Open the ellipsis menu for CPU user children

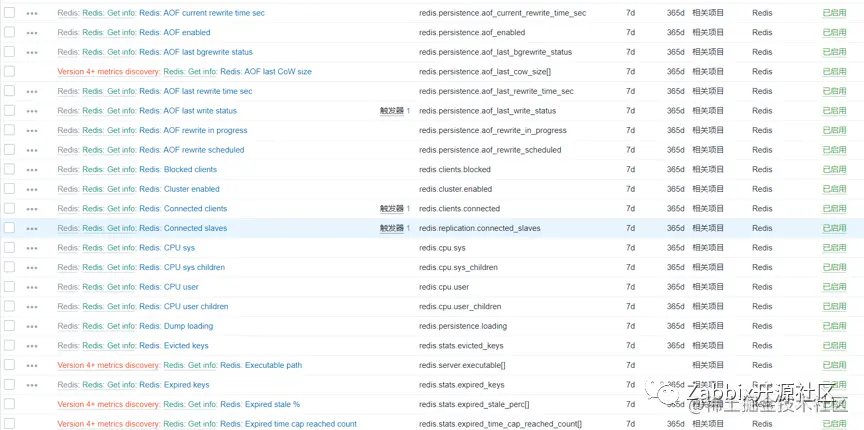pyautogui.click(x=32, y=307)
